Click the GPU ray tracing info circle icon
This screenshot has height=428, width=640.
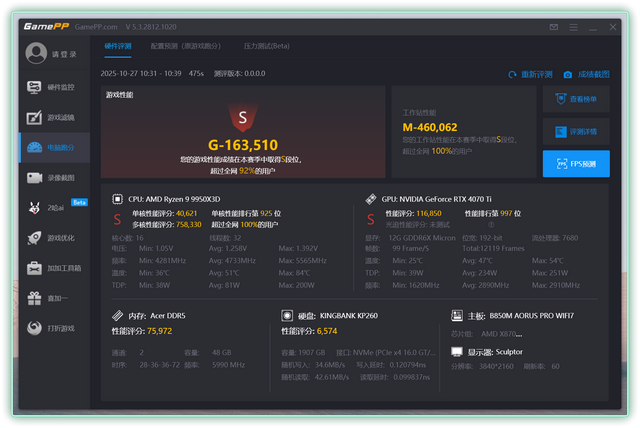point(491,224)
